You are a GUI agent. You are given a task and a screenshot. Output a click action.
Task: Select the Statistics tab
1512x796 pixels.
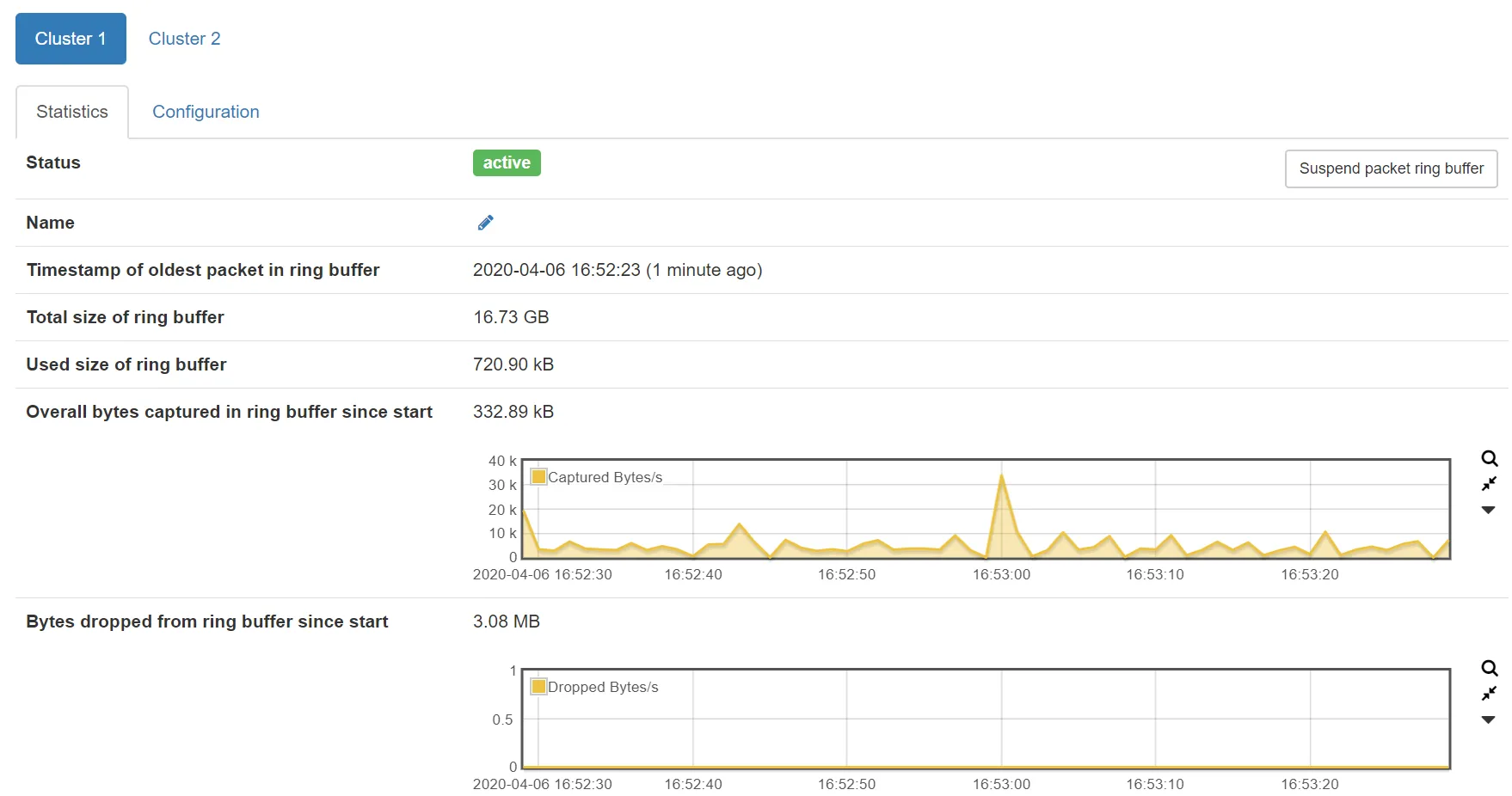coord(72,112)
